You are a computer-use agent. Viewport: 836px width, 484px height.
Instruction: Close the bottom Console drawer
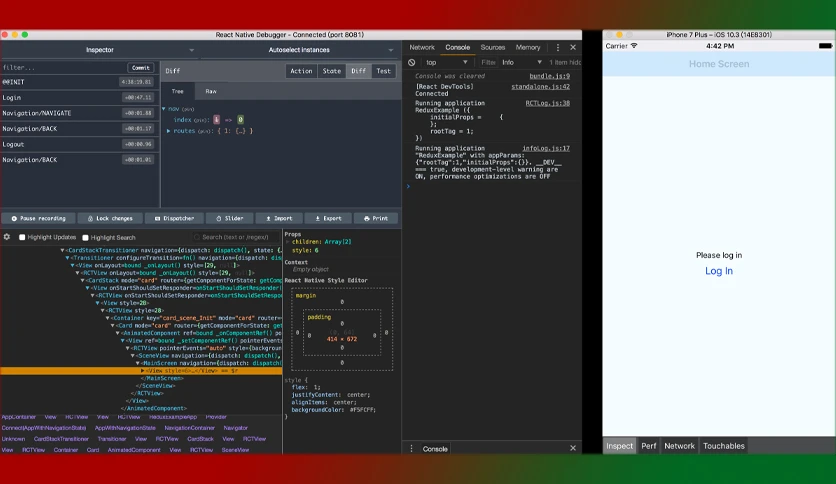573,448
